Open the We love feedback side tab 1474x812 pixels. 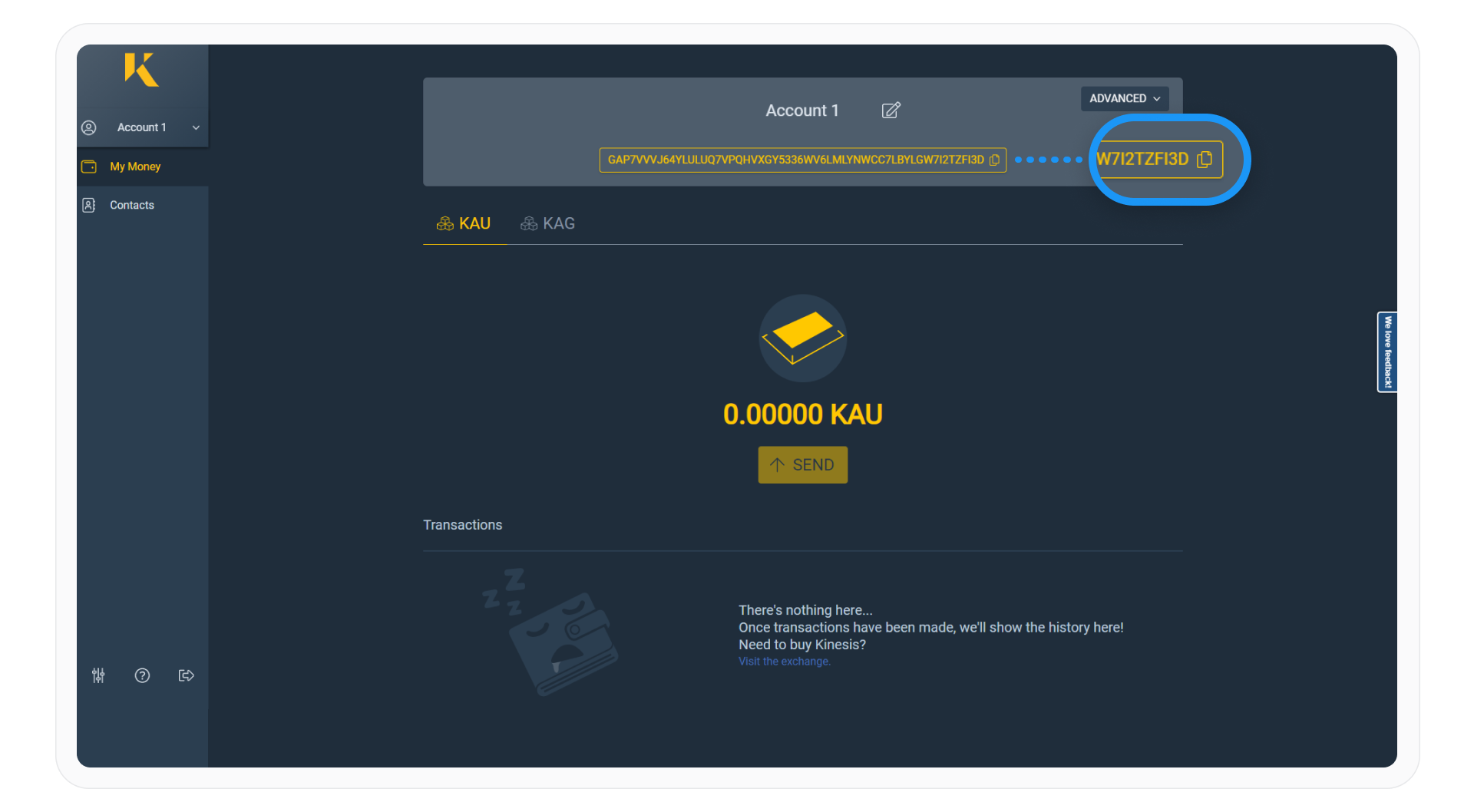click(1386, 352)
